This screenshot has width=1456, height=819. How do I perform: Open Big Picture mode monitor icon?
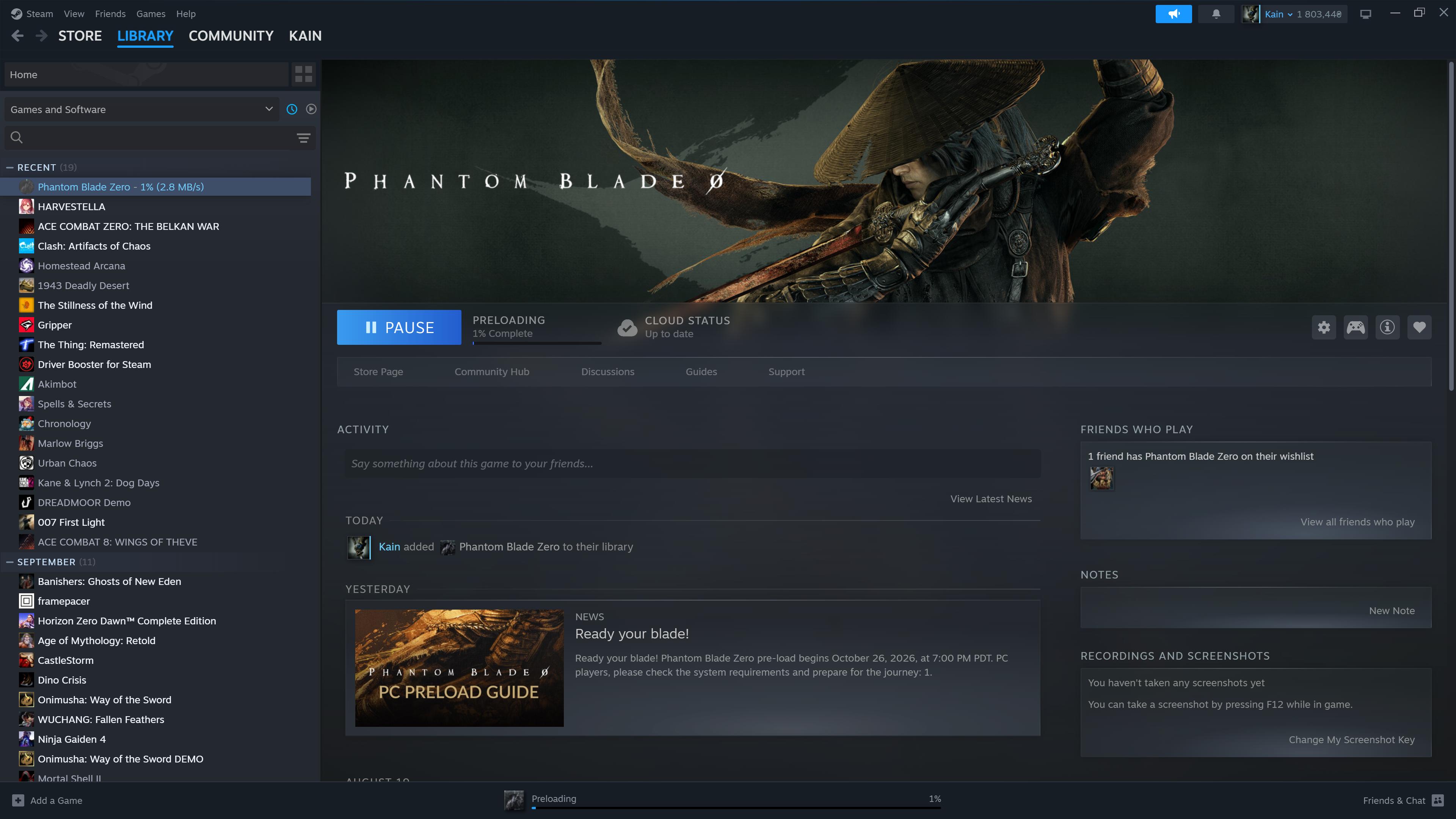pos(1365,14)
